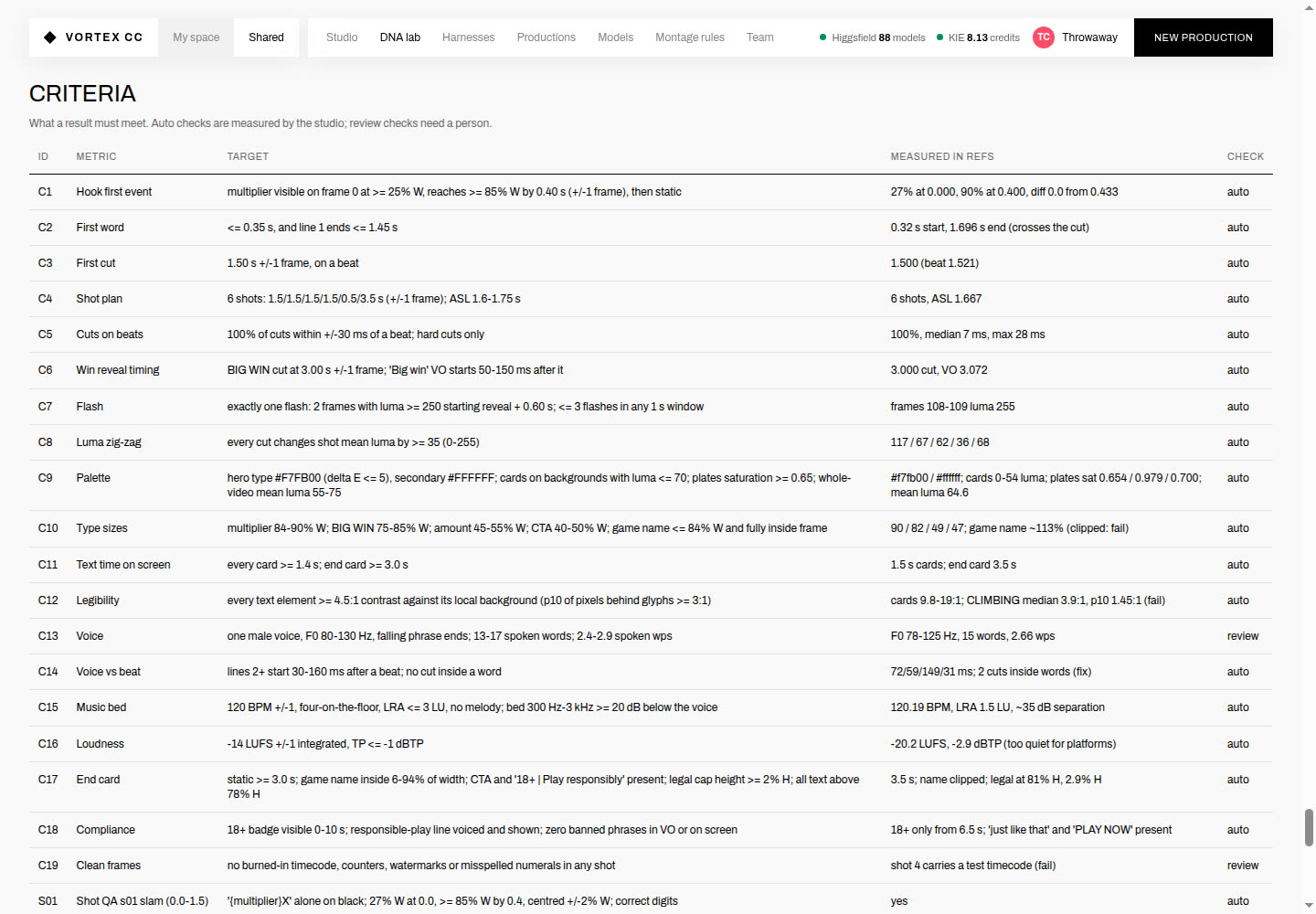The width and height of the screenshot is (1316, 914).
Task: Click the 'review' check for Clean frames
Action: 1243,866
